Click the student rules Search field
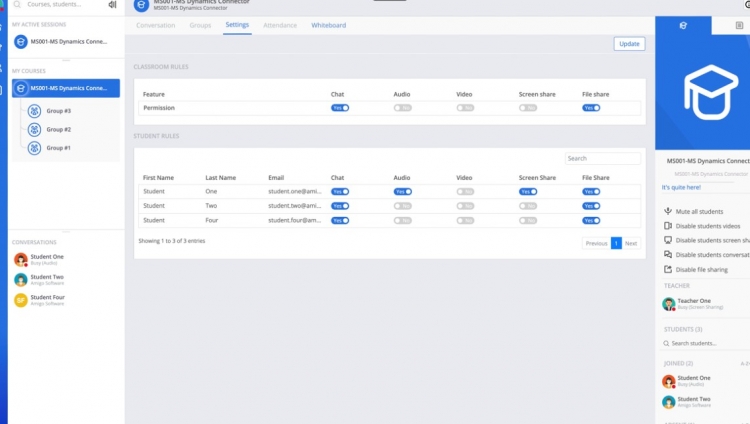Screen dimensions: 750x424 click(602, 158)
